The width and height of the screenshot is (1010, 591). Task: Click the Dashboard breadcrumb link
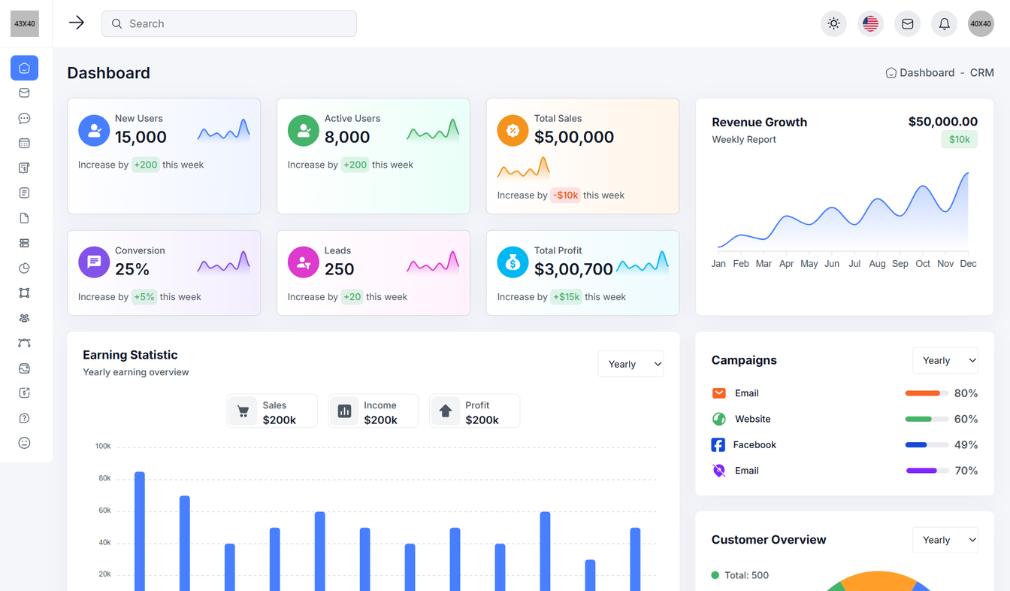pyautogui.click(x=926, y=73)
